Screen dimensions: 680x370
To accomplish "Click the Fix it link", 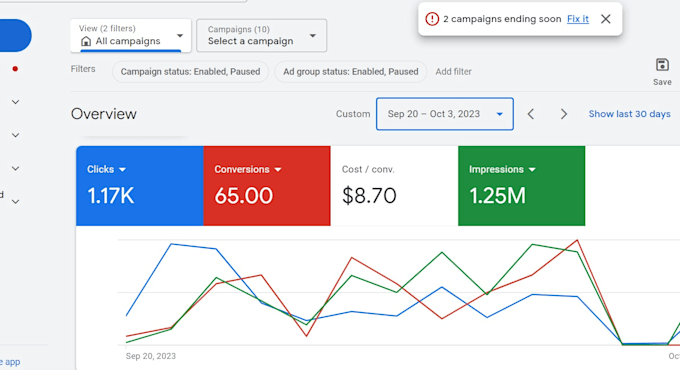I will point(578,19).
